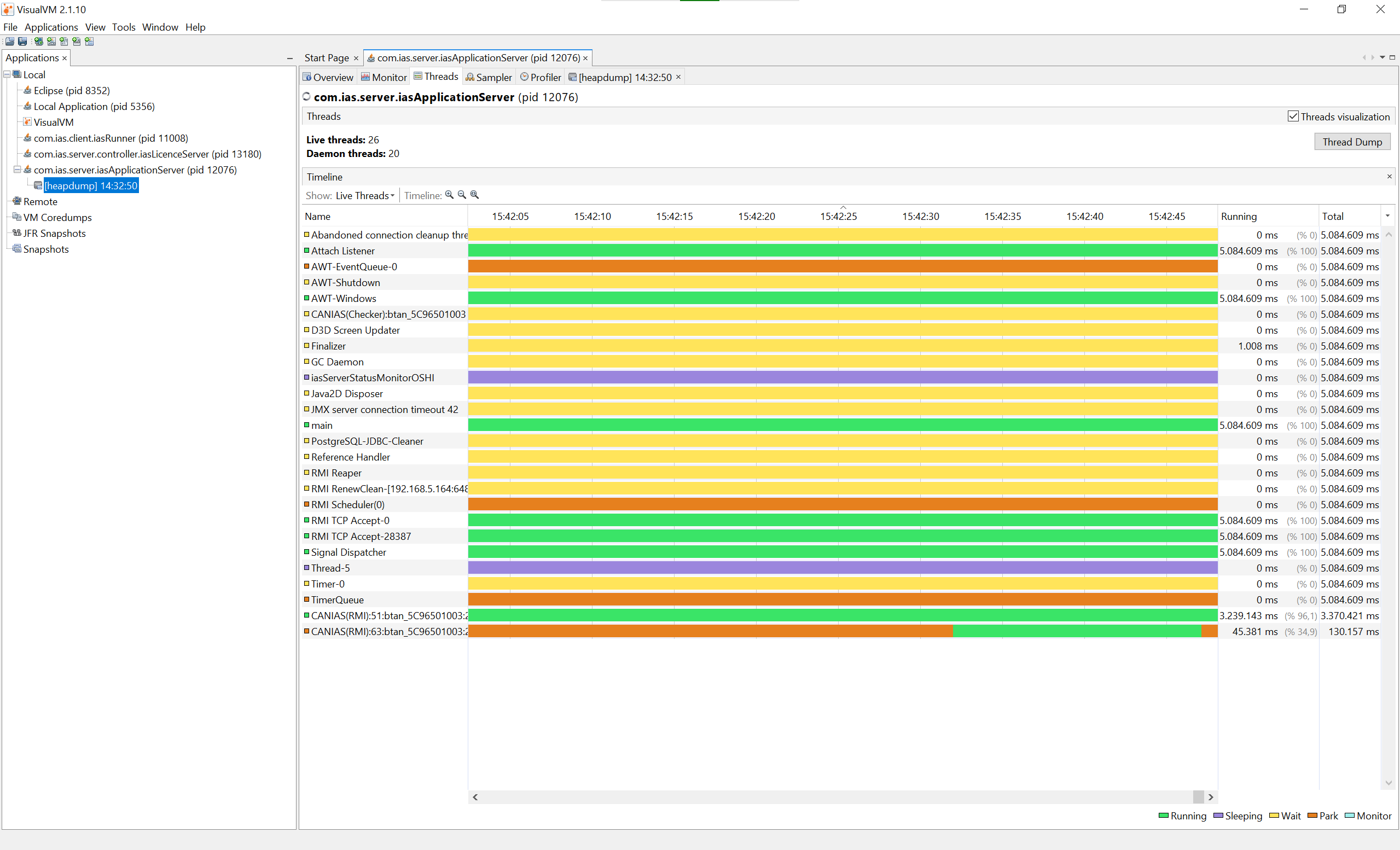Click the iasLicenceServer (pid 13180) icon

tap(27, 154)
